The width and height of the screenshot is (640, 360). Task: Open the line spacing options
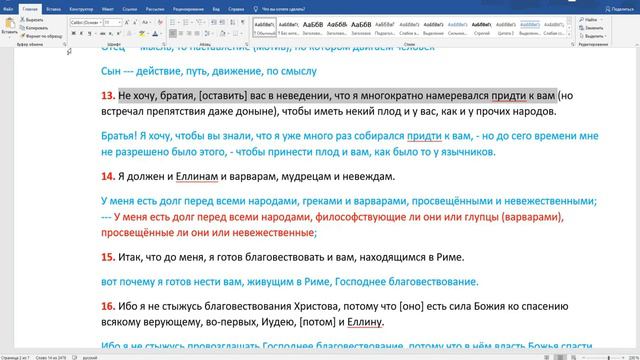click(x=208, y=33)
